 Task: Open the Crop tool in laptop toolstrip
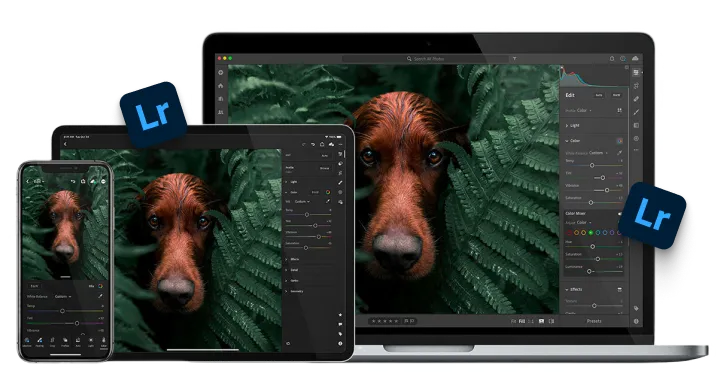coord(636,86)
